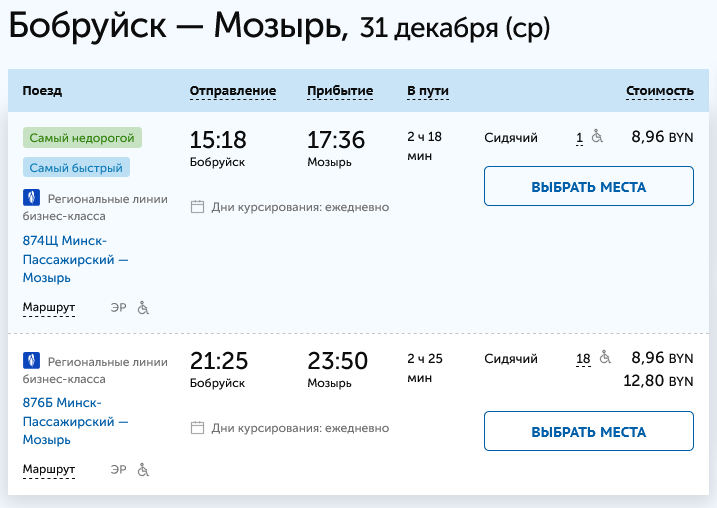Screen dimensions: 717x508
Task: Sort results by В пути duration
Action: (427, 91)
